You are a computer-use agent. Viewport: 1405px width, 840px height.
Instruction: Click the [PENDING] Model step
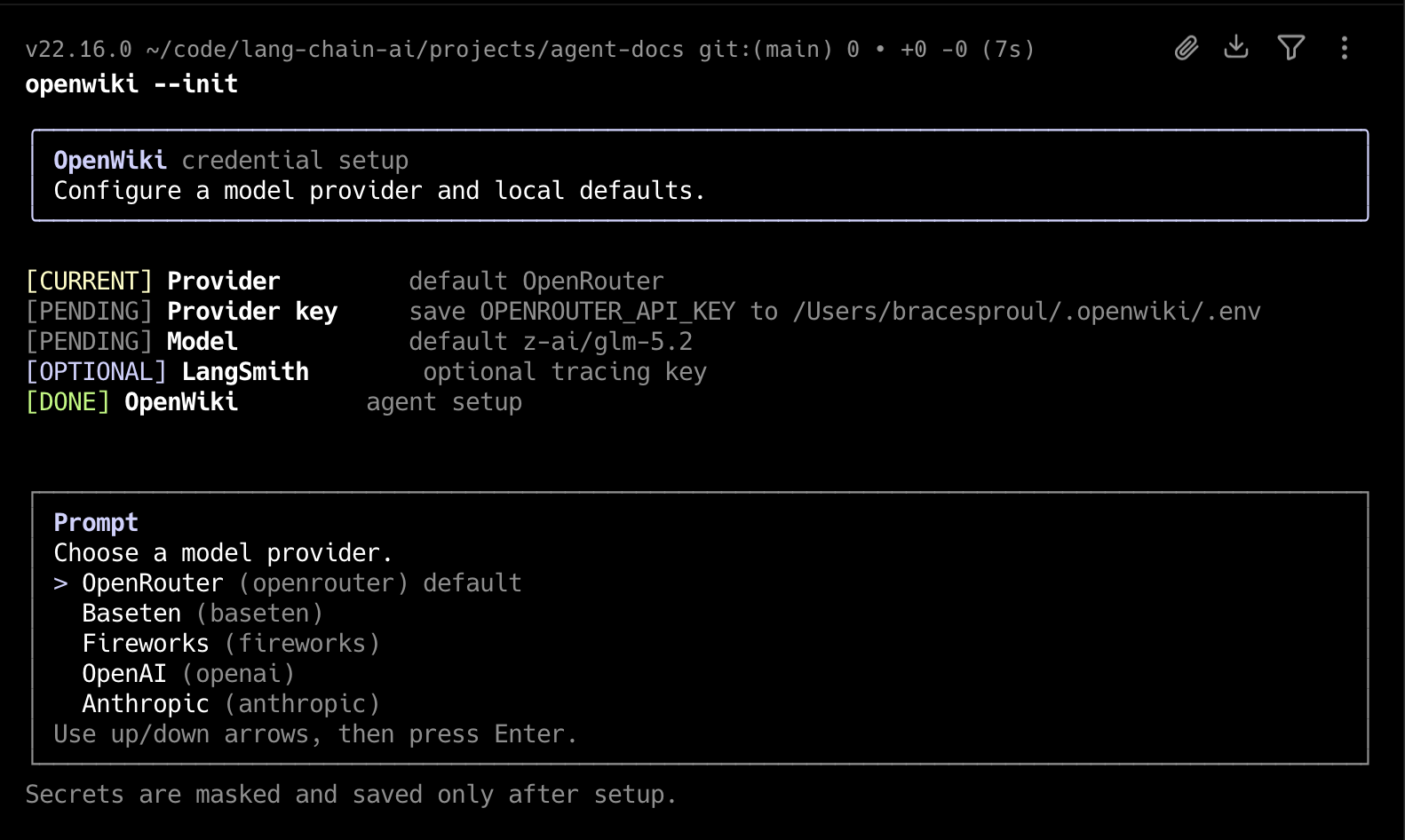[359, 342]
